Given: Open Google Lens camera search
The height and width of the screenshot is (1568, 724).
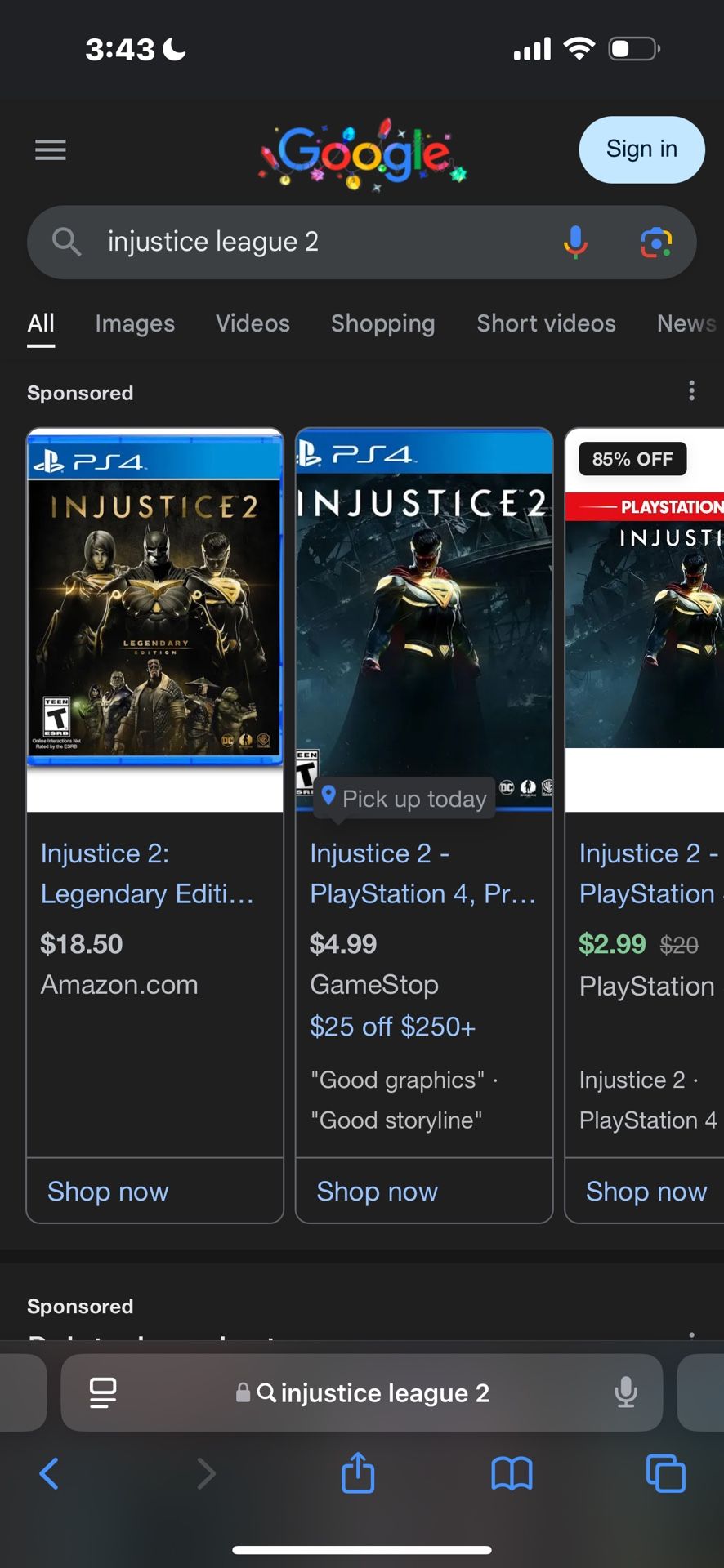Looking at the screenshot, I should (656, 243).
